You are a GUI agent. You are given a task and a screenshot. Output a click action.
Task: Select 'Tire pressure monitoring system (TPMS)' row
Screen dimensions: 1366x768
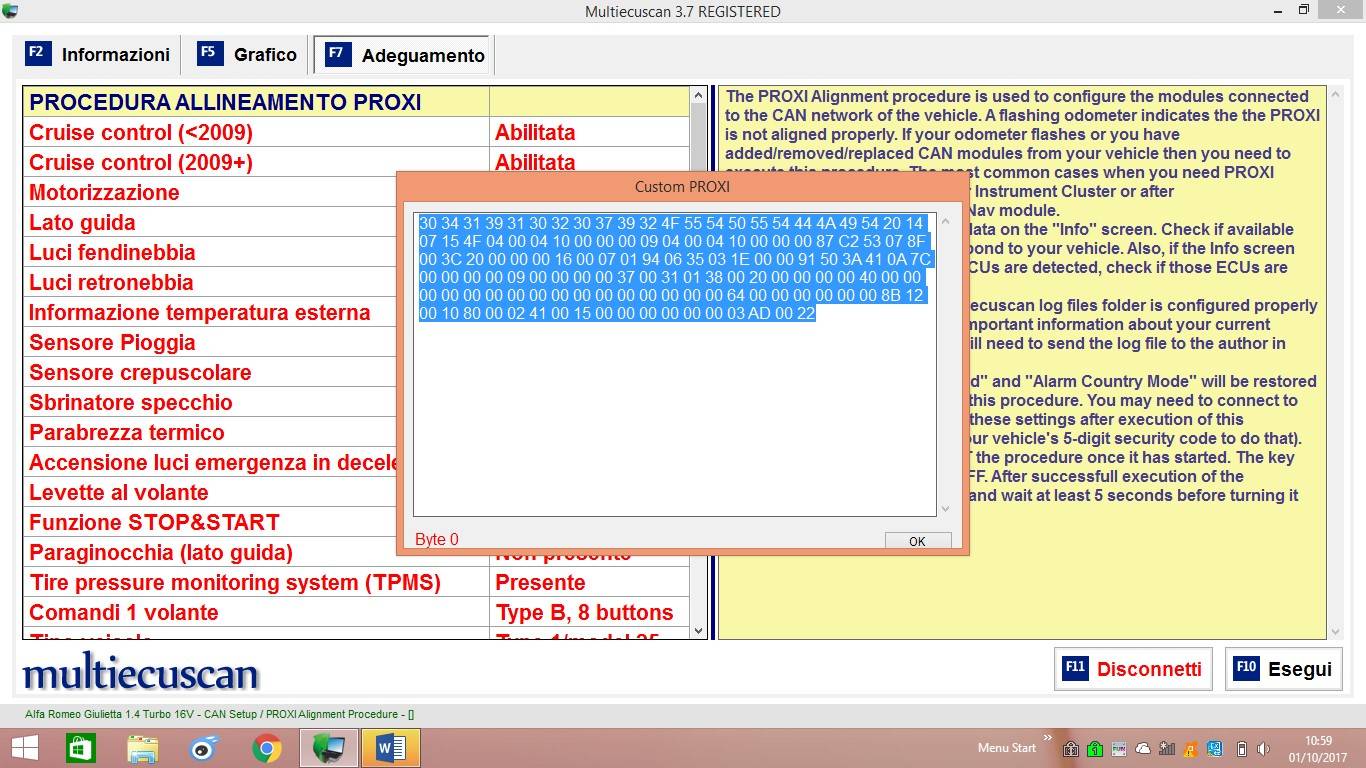[356, 583]
